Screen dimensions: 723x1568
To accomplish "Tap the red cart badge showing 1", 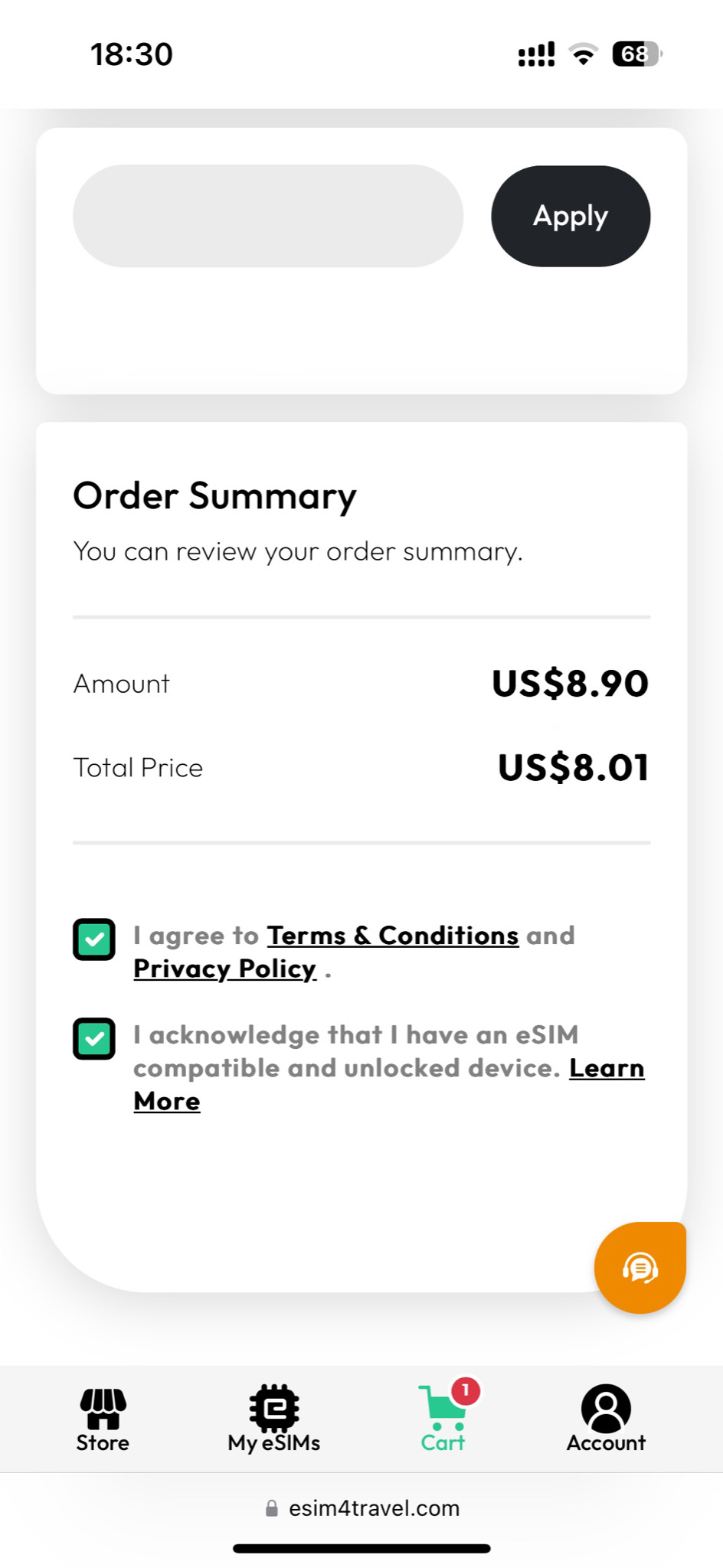I will coord(466,1390).
